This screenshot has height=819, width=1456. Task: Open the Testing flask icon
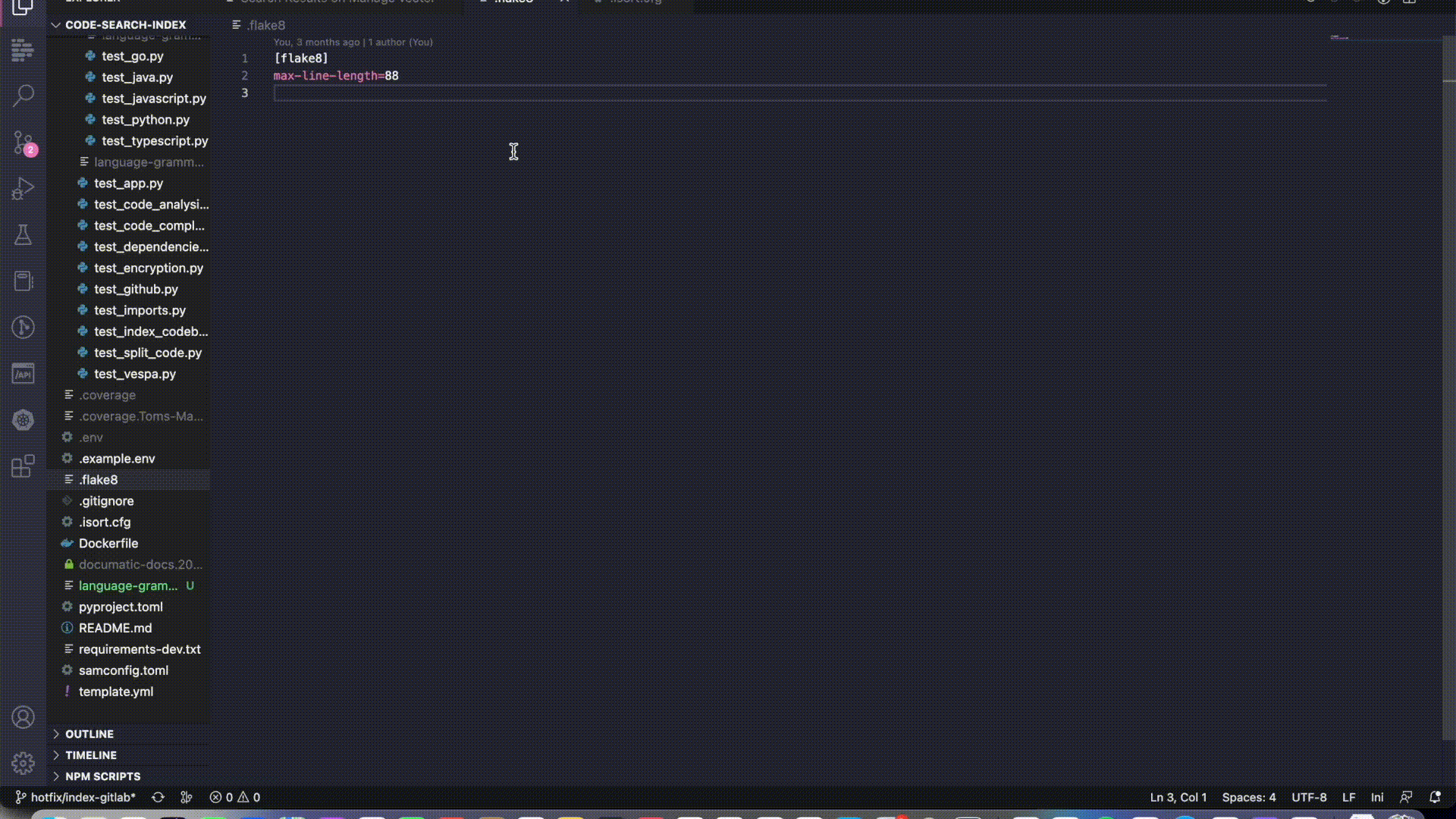click(x=24, y=235)
